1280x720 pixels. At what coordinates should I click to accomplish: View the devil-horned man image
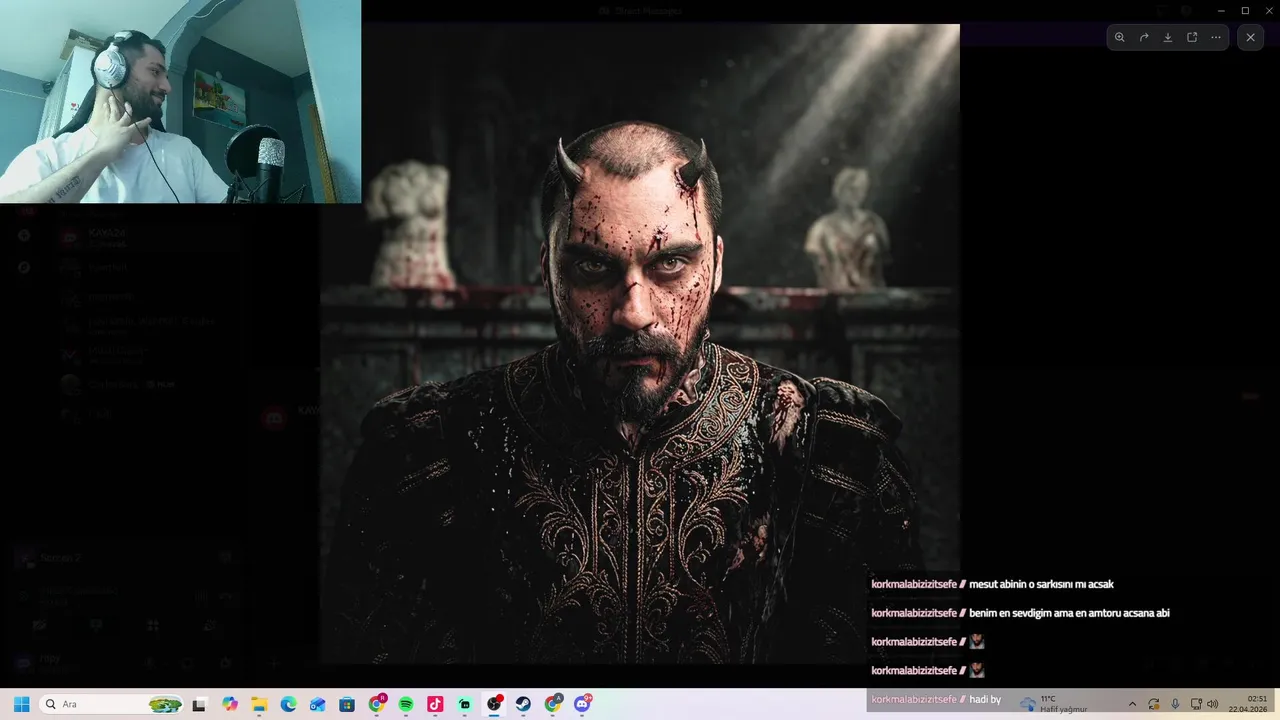click(640, 344)
